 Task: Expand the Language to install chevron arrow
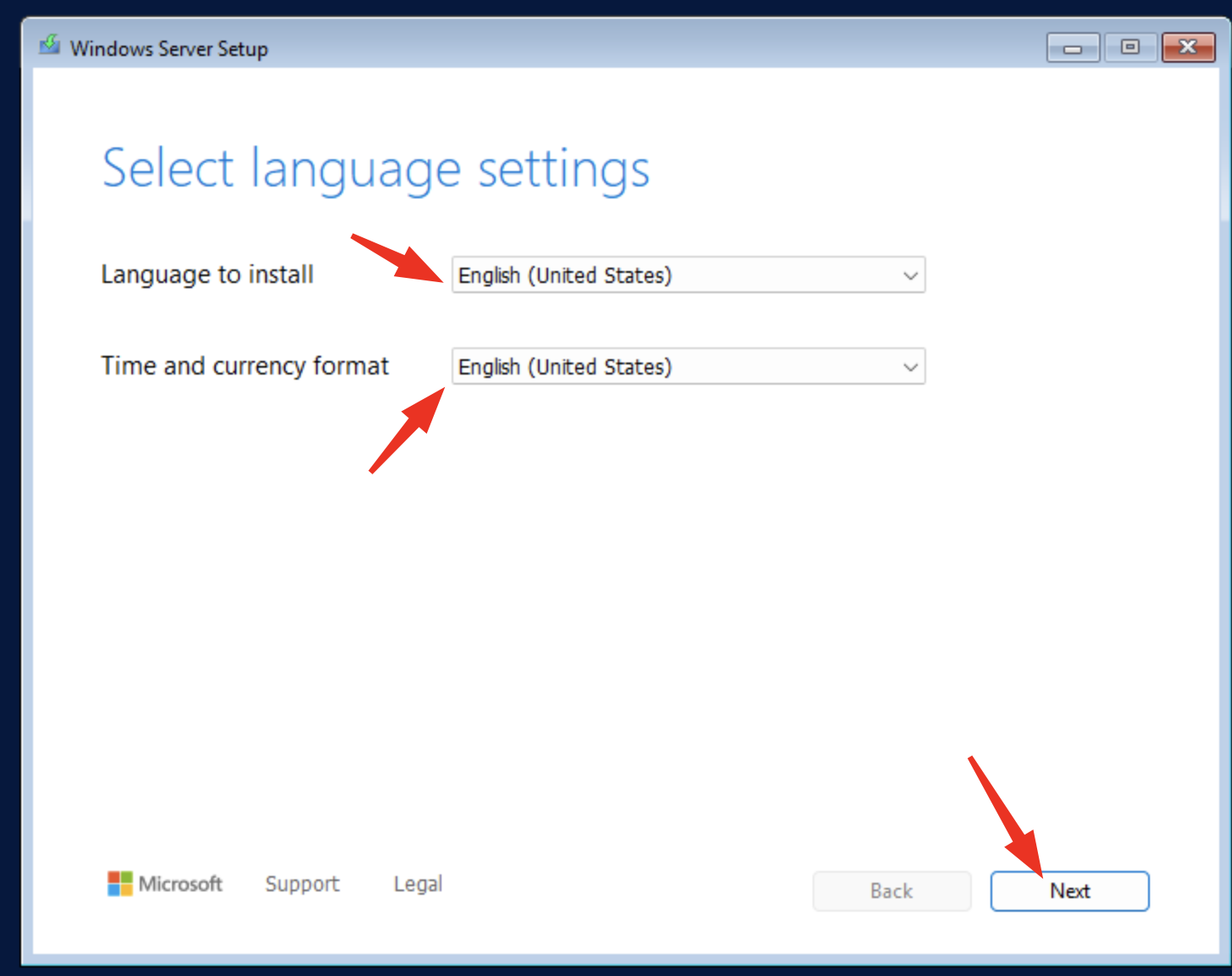pos(910,276)
